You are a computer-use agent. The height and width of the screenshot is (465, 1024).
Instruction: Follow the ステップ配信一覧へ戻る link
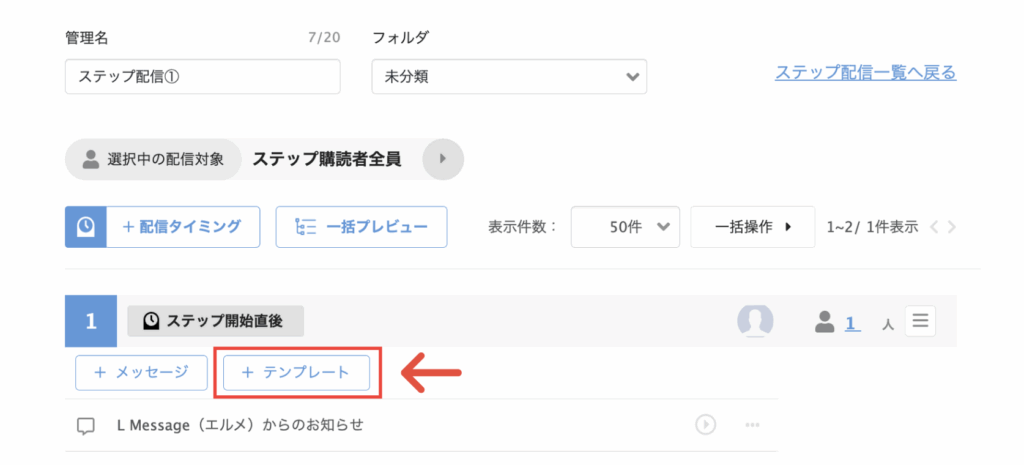tap(865, 72)
